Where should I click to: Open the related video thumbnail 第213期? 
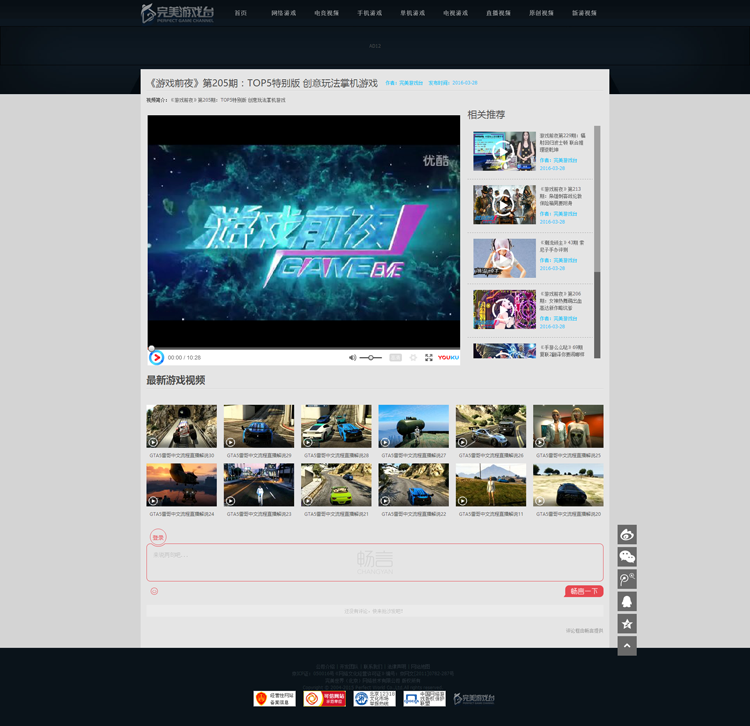pyautogui.click(x=505, y=205)
